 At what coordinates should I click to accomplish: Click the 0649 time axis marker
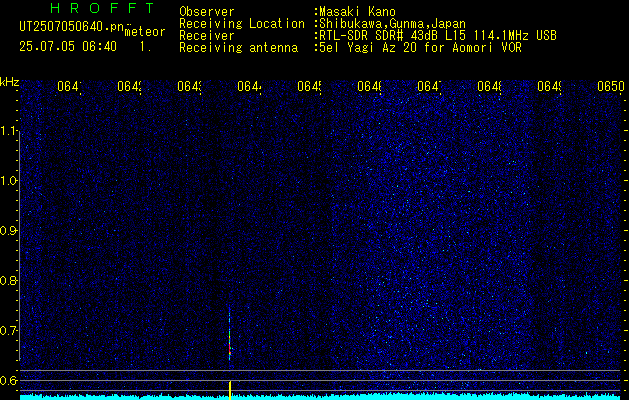[x=550, y=86]
